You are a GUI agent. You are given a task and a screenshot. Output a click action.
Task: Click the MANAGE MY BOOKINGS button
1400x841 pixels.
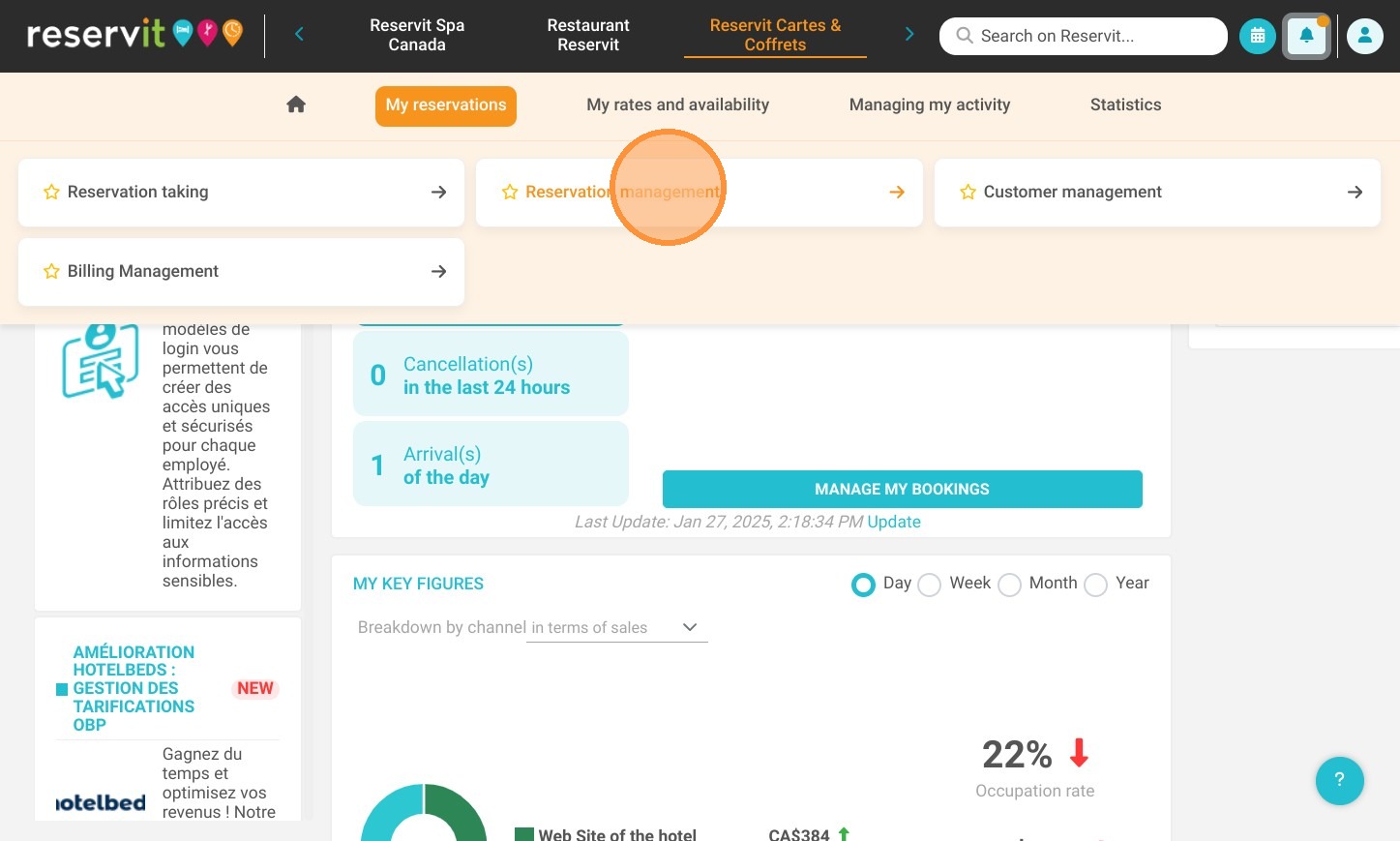902,490
